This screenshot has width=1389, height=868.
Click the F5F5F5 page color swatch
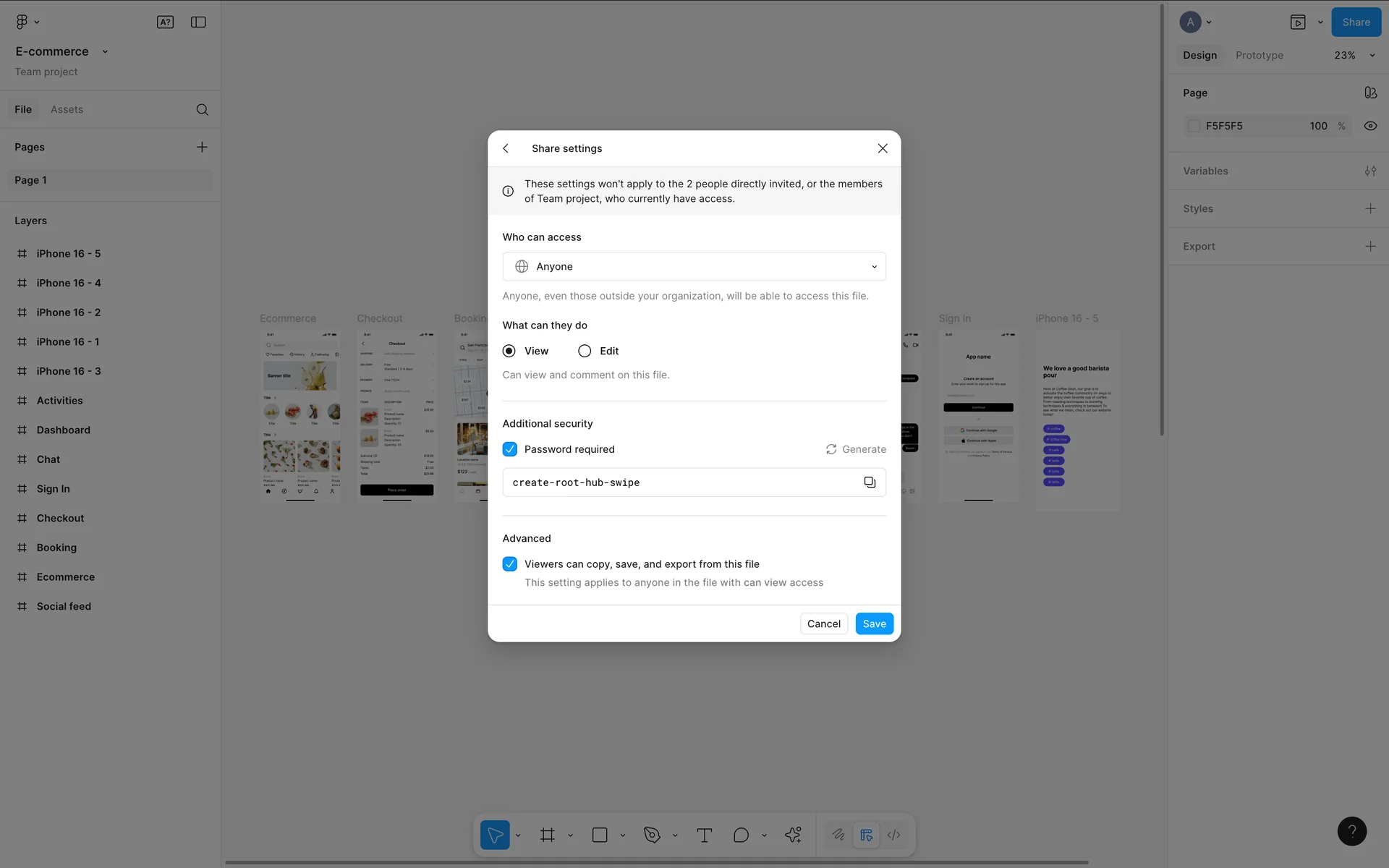pos(1194,126)
